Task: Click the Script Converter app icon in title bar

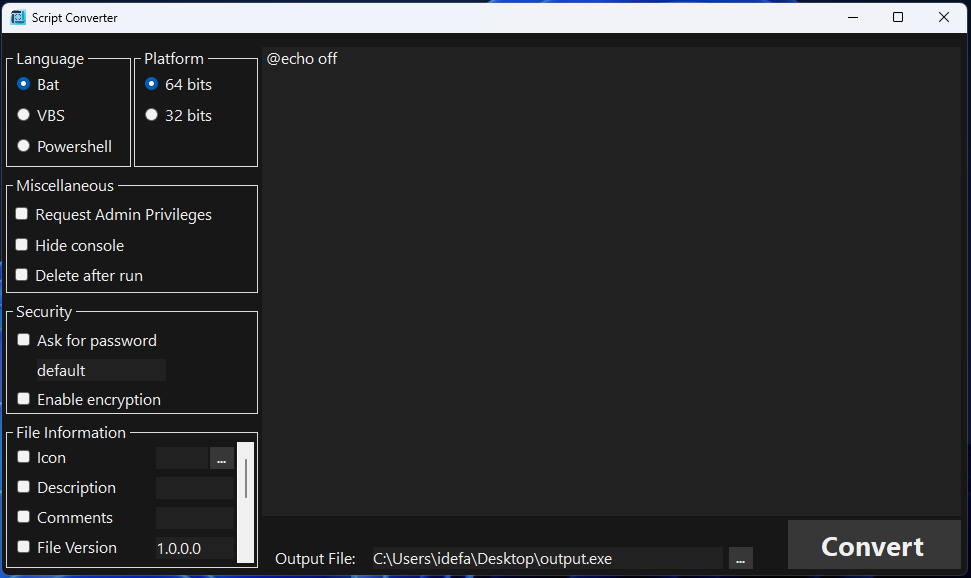Action: 18,17
